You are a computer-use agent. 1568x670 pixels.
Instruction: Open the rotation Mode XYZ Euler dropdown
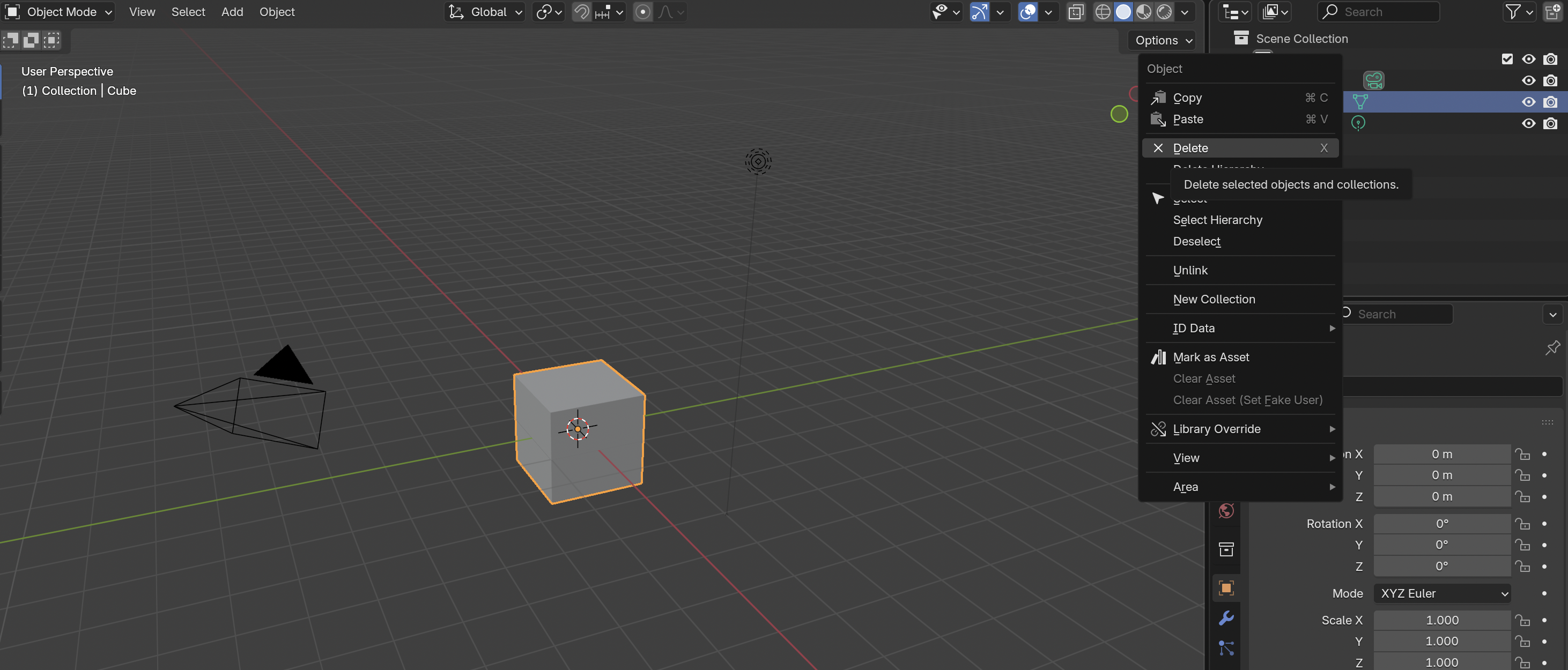click(x=1442, y=593)
